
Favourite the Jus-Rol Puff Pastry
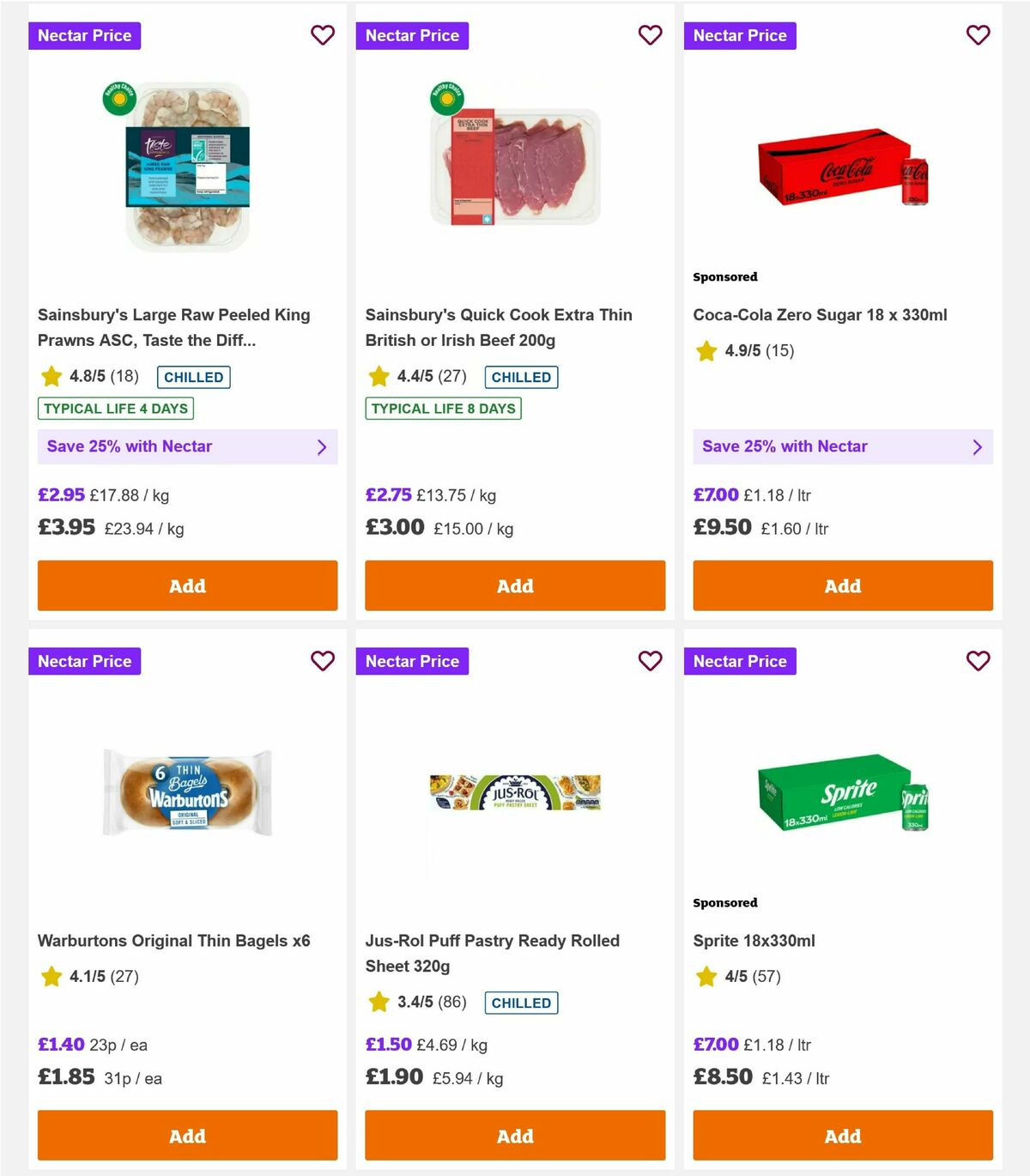651,661
